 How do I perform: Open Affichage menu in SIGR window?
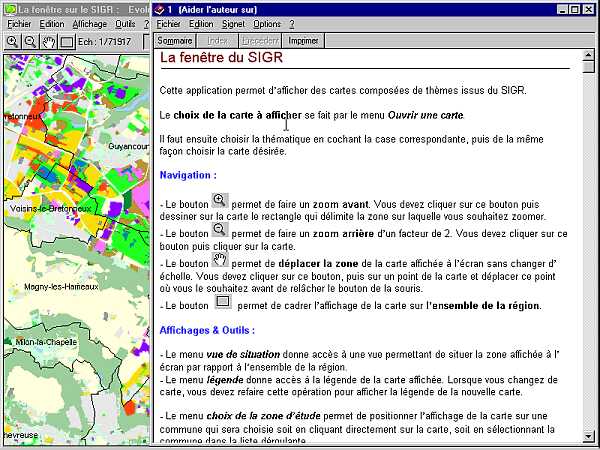pos(90,24)
